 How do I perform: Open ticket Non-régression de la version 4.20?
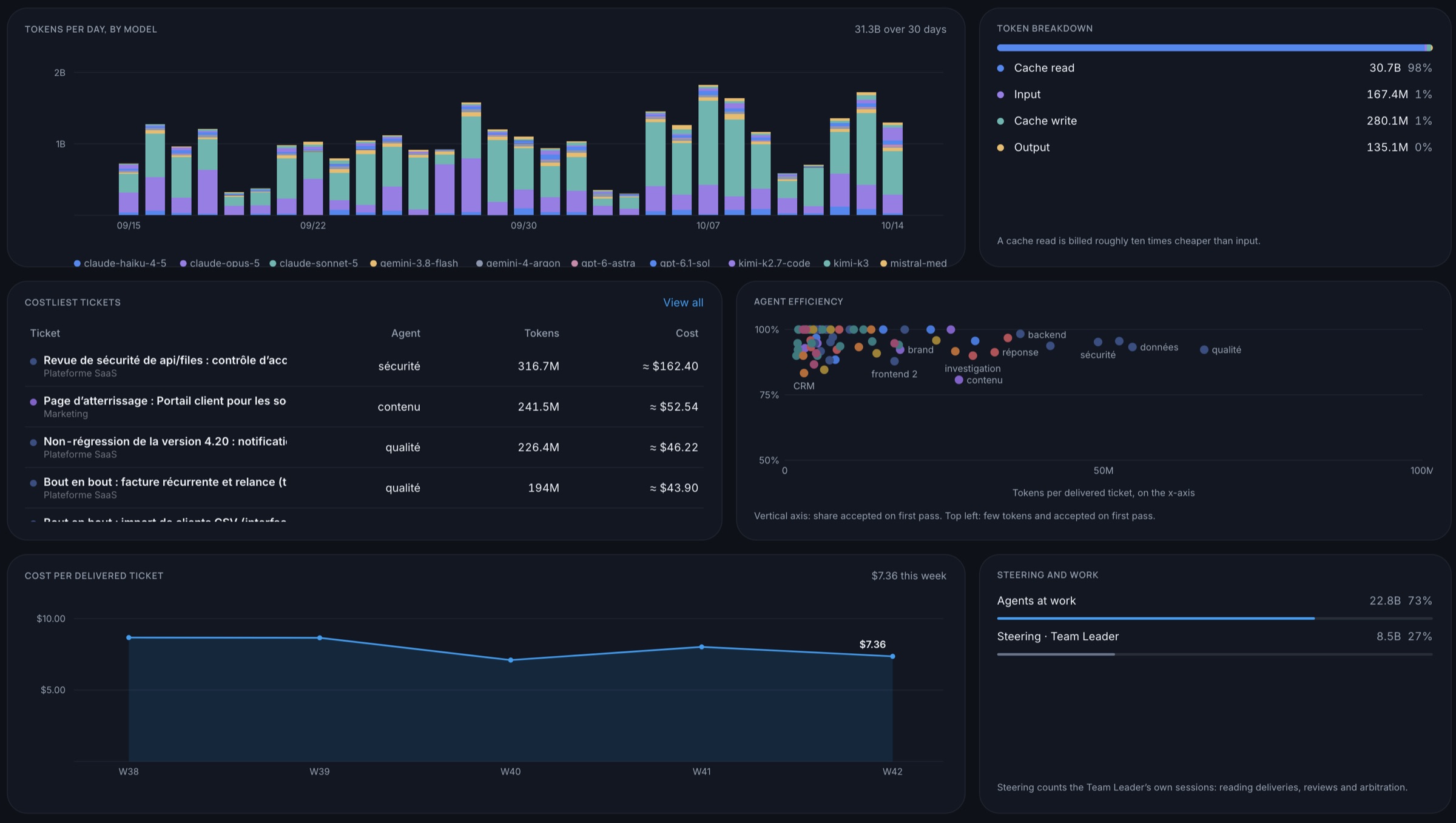point(364,448)
